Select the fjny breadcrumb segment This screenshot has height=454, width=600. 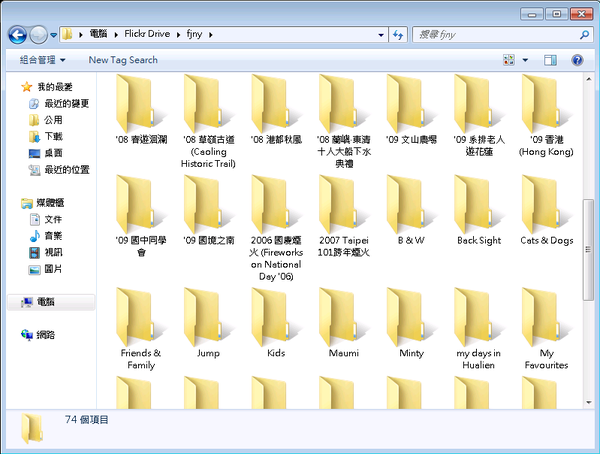click(194, 34)
